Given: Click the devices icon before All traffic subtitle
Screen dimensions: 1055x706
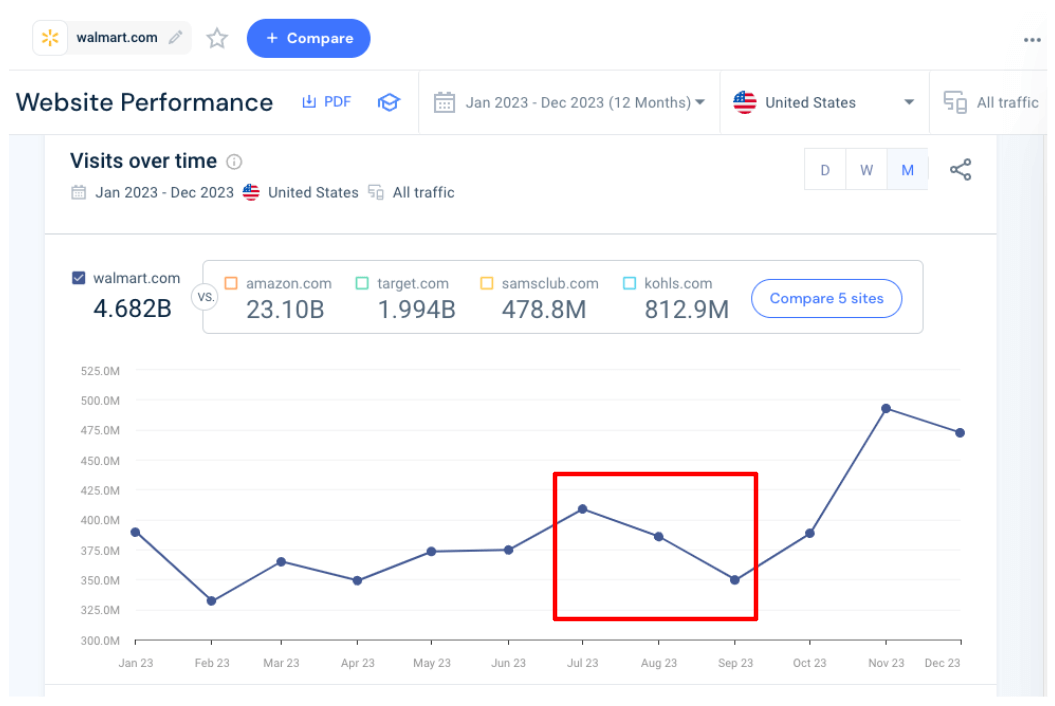Looking at the screenshot, I should (375, 192).
